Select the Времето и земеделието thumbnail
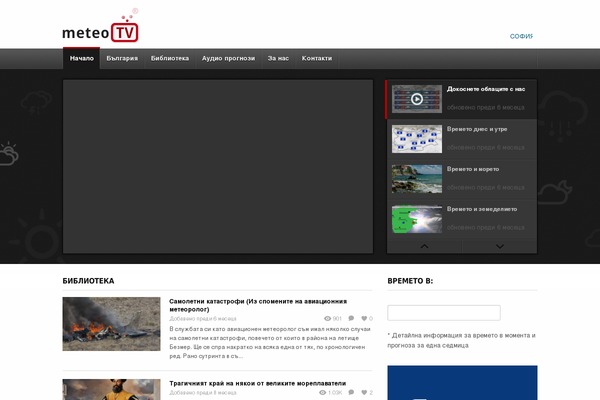The height and width of the screenshot is (400, 600). 417,219
